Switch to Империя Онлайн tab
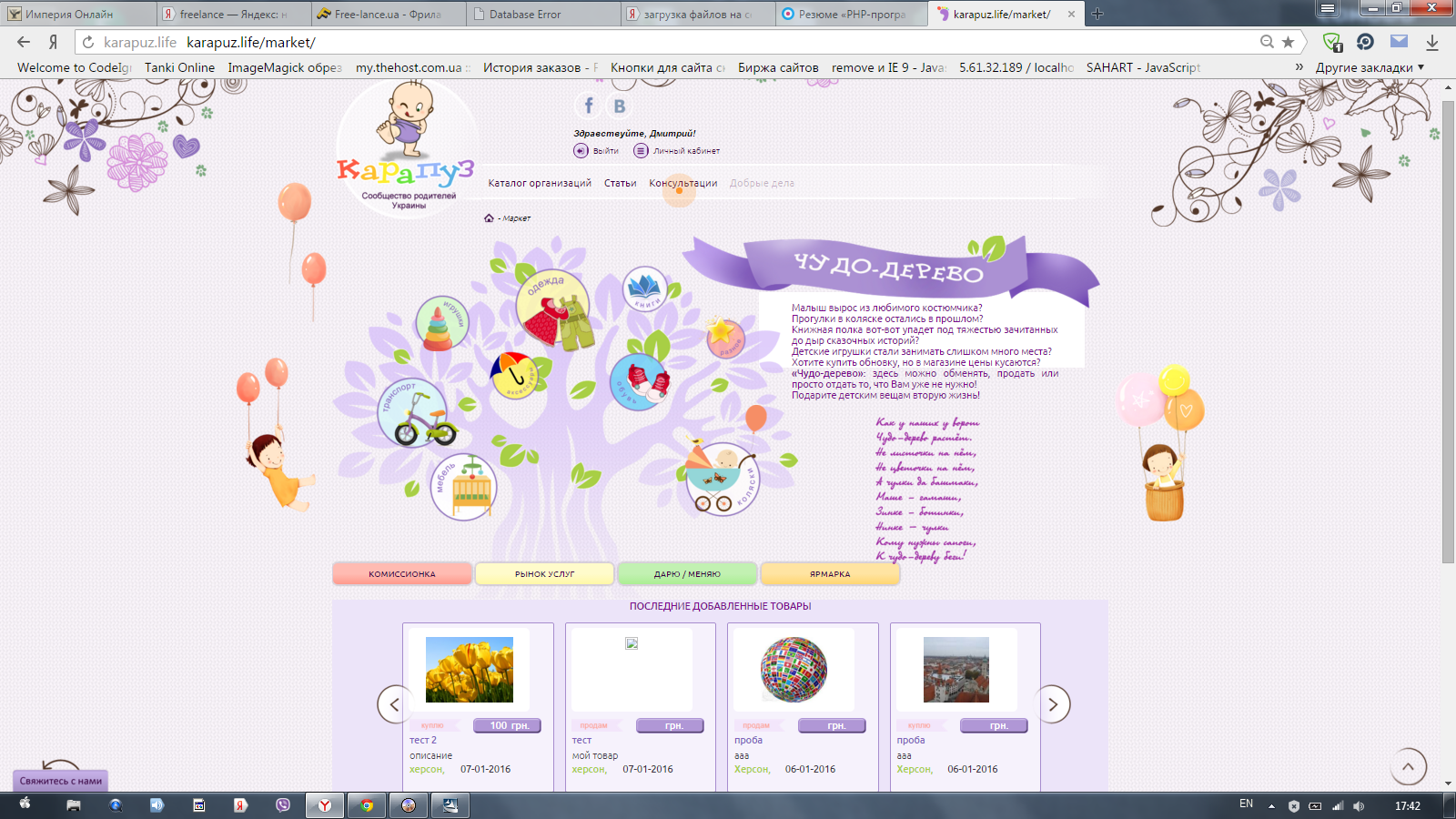Screen dimensions: 1456x819 pyautogui.click(x=77, y=14)
